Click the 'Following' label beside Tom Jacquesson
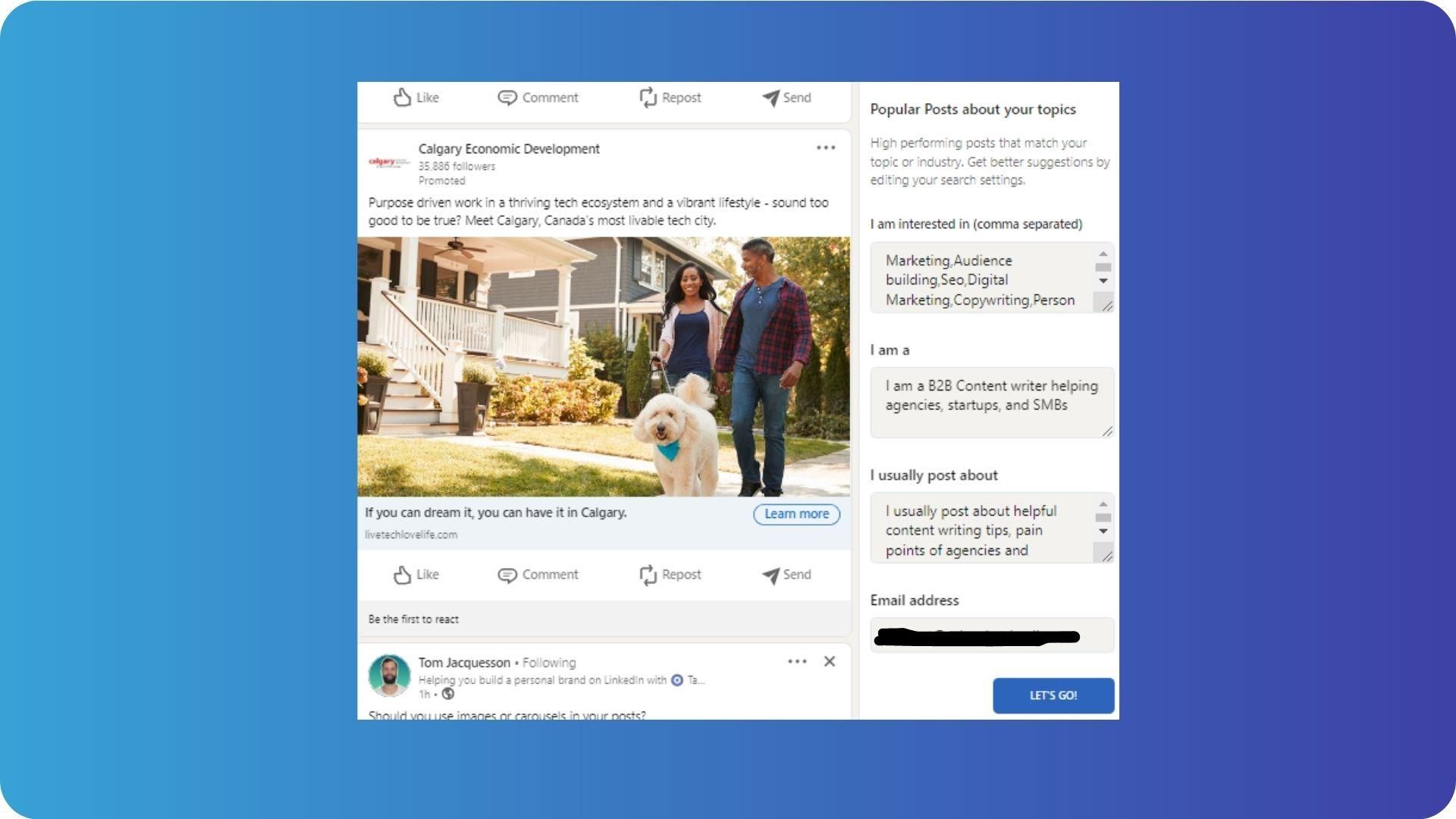 pos(549,663)
